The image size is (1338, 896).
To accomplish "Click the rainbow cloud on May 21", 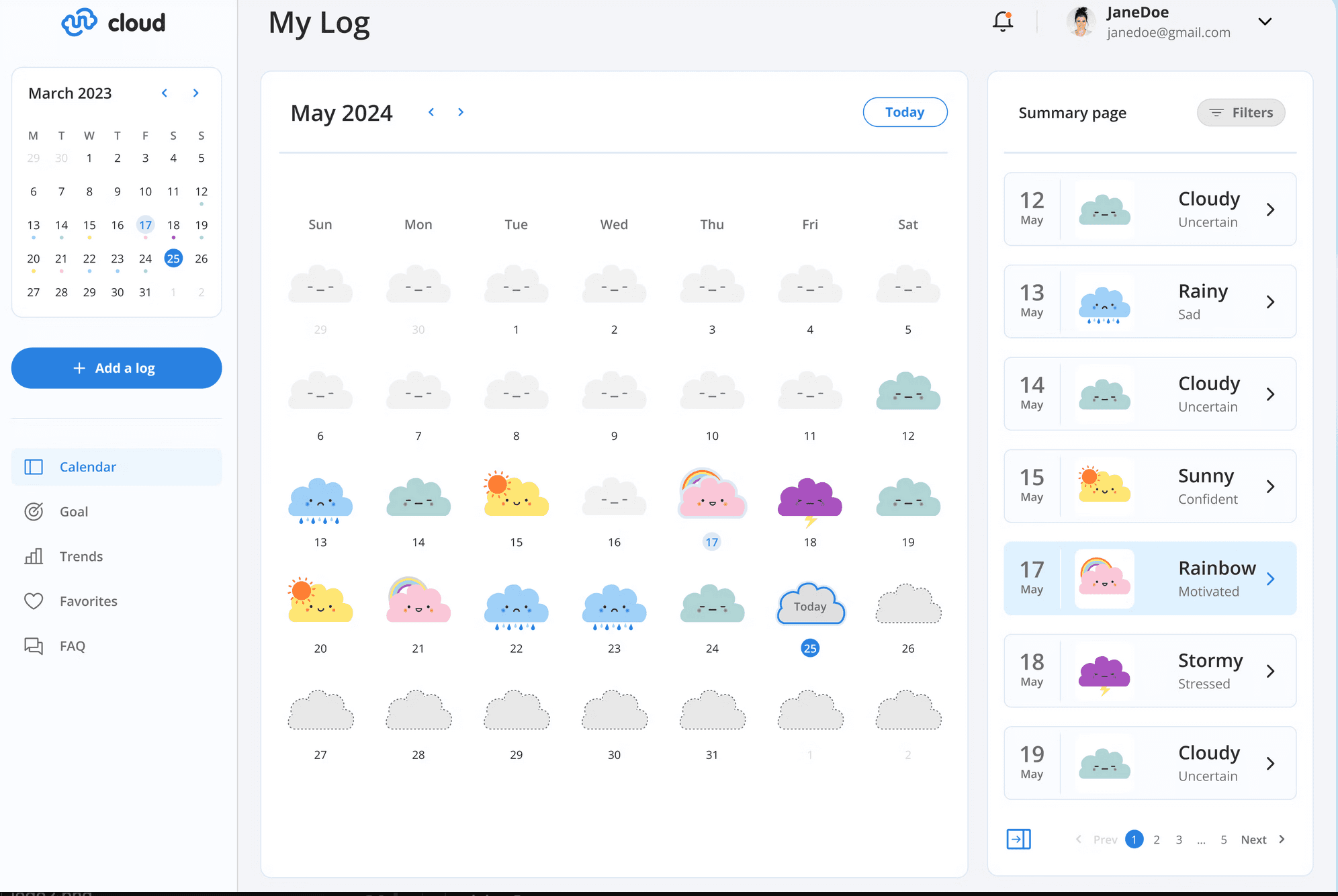I will [418, 599].
